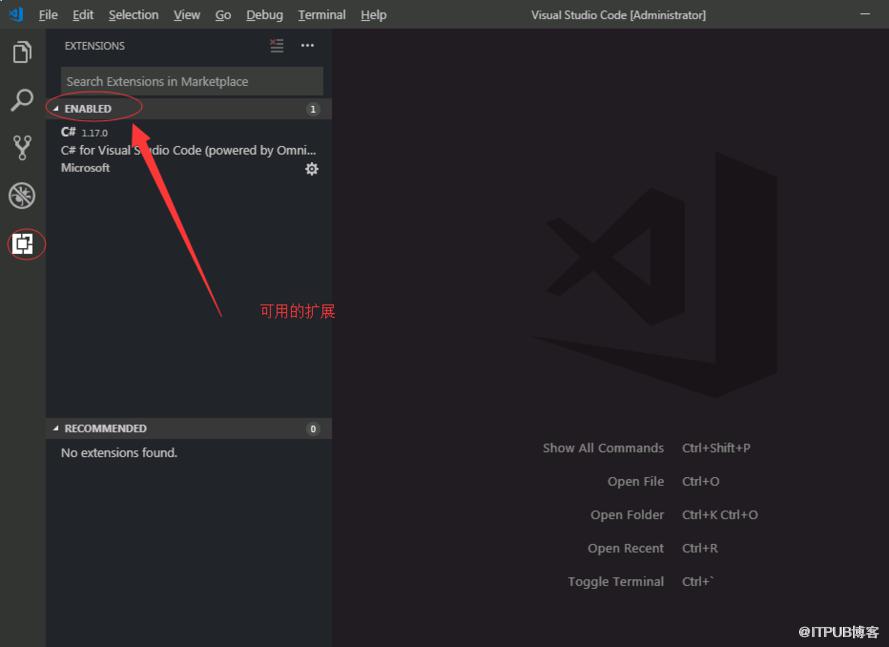889x647 pixels.
Task: Open the Go menu
Action: (x=223, y=15)
